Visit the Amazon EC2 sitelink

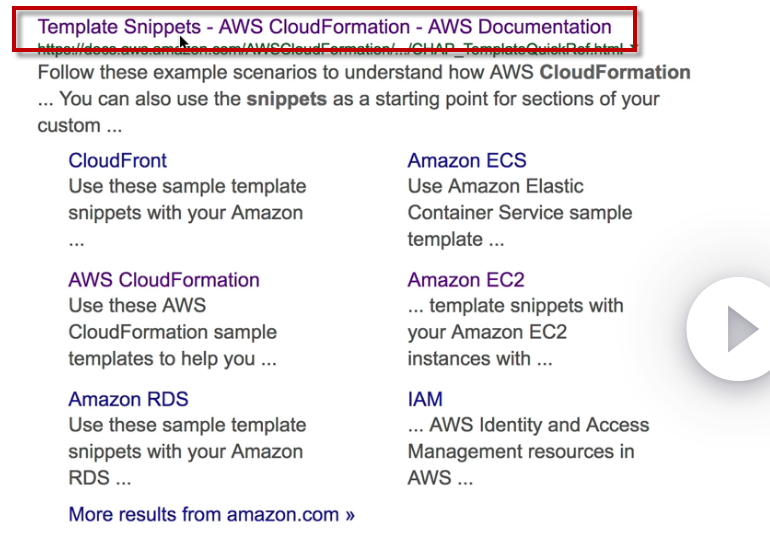(x=465, y=280)
